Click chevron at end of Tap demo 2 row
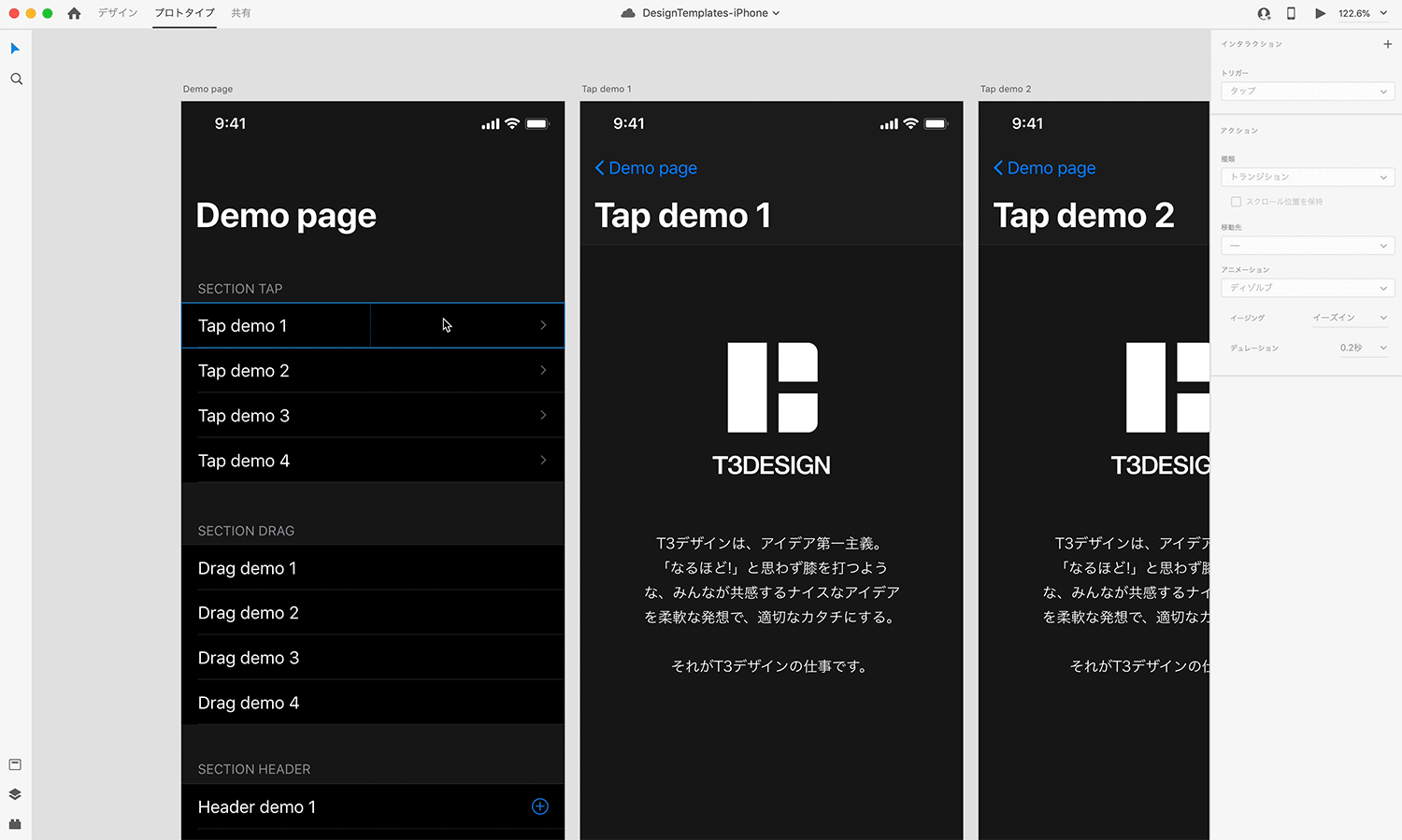1402x840 pixels. (543, 370)
